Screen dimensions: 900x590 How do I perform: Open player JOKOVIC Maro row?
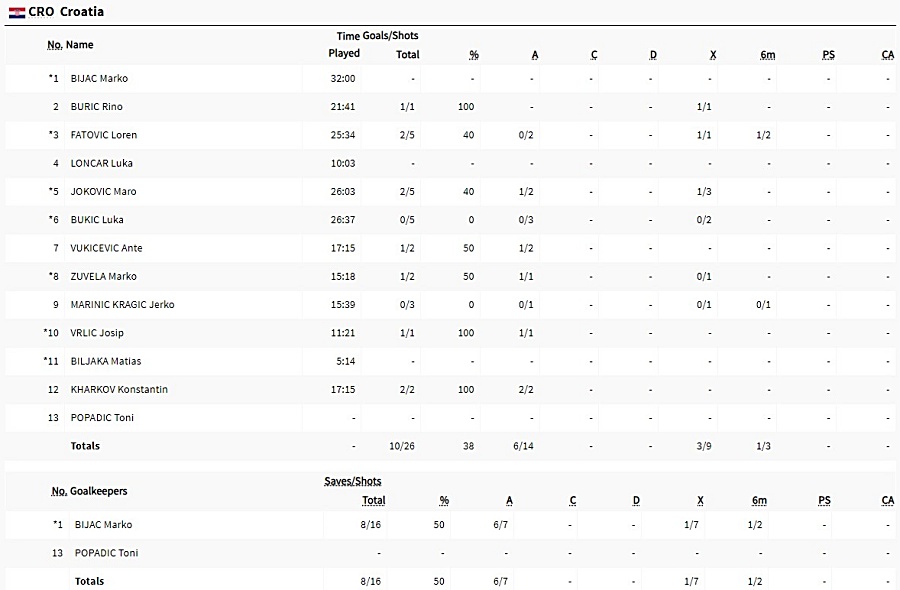[450, 192]
